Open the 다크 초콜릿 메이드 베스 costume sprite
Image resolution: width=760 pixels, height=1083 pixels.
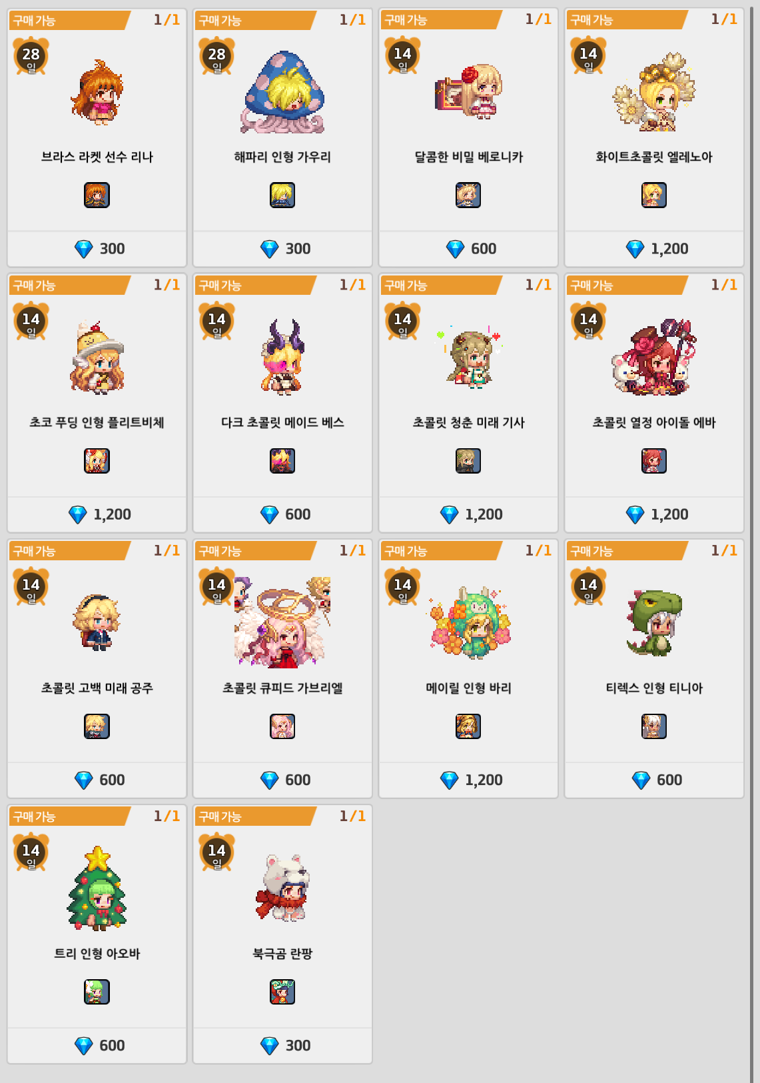click(282, 356)
